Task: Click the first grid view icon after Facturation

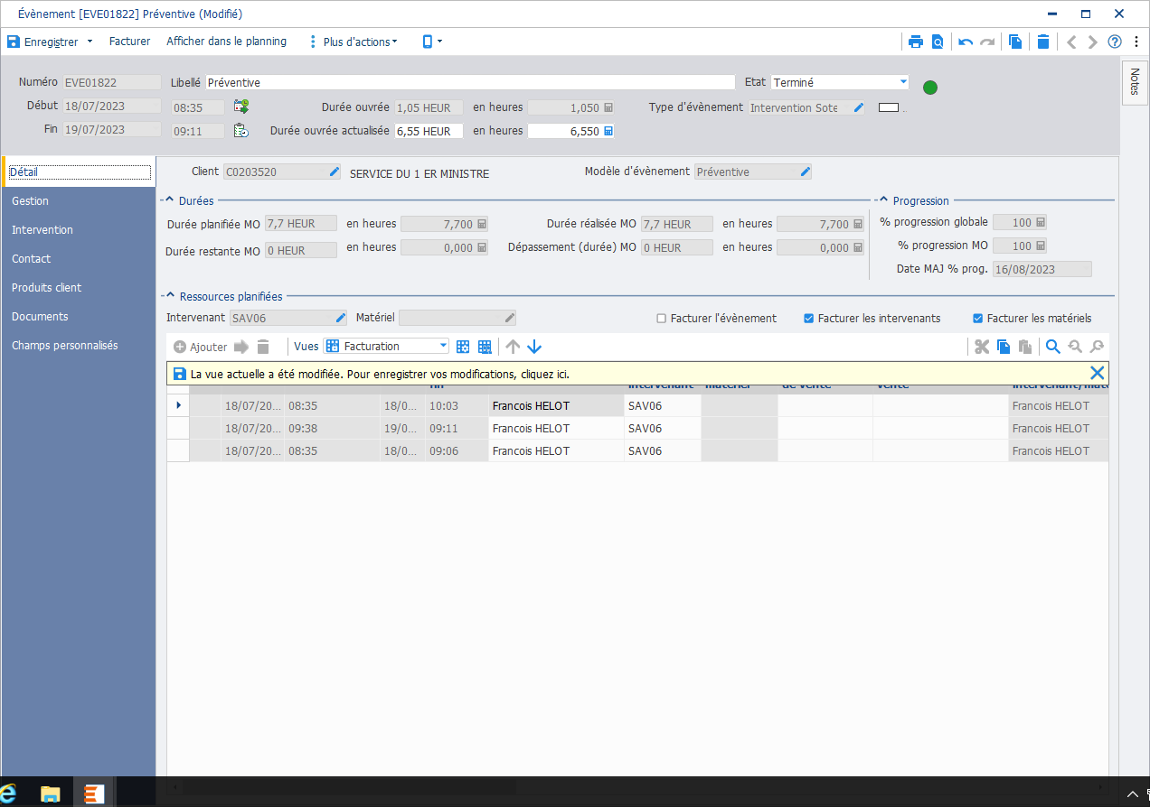Action: (x=463, y=347)
